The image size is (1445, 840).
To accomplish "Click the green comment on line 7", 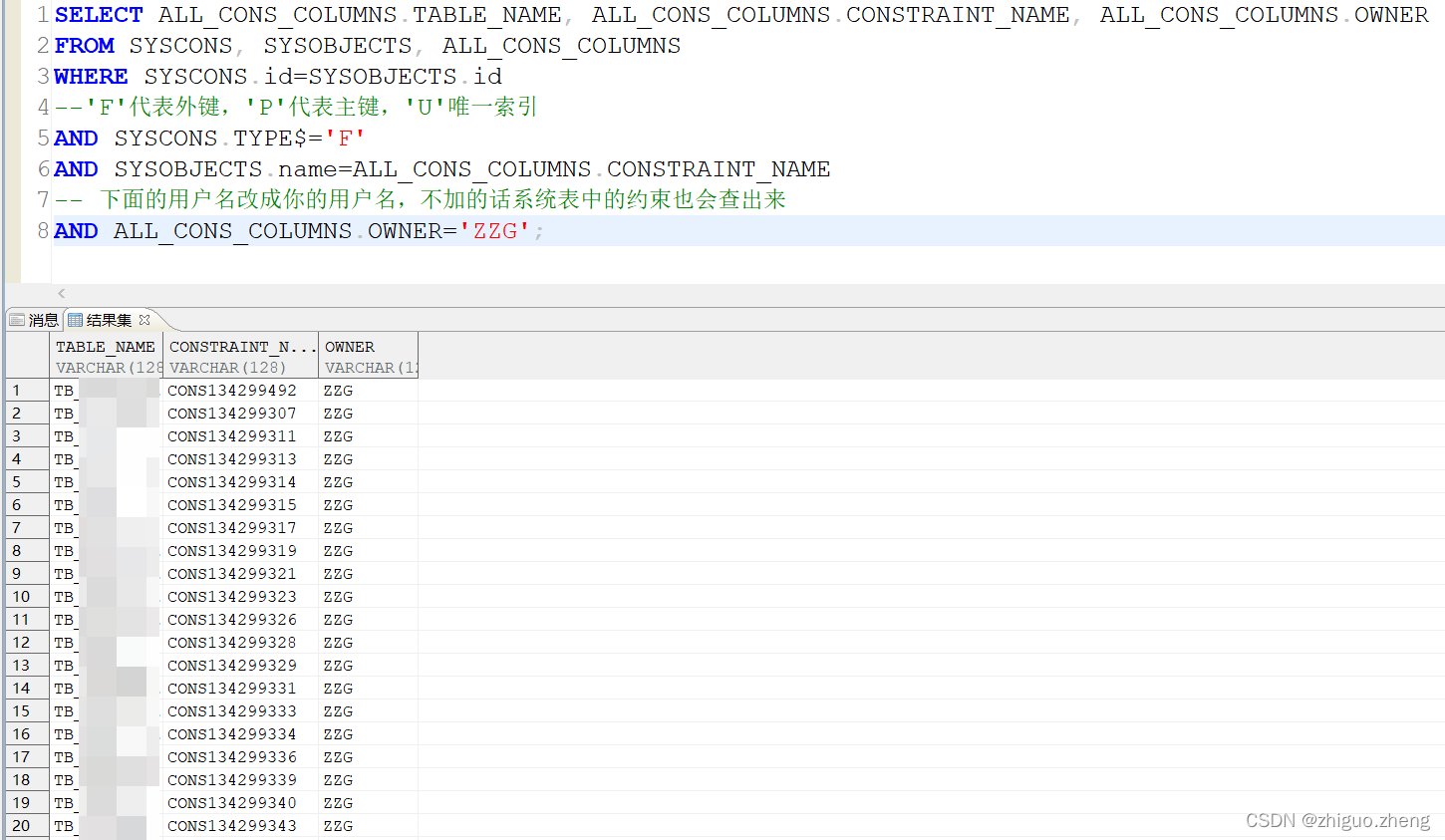I will (x=420, y=200).
